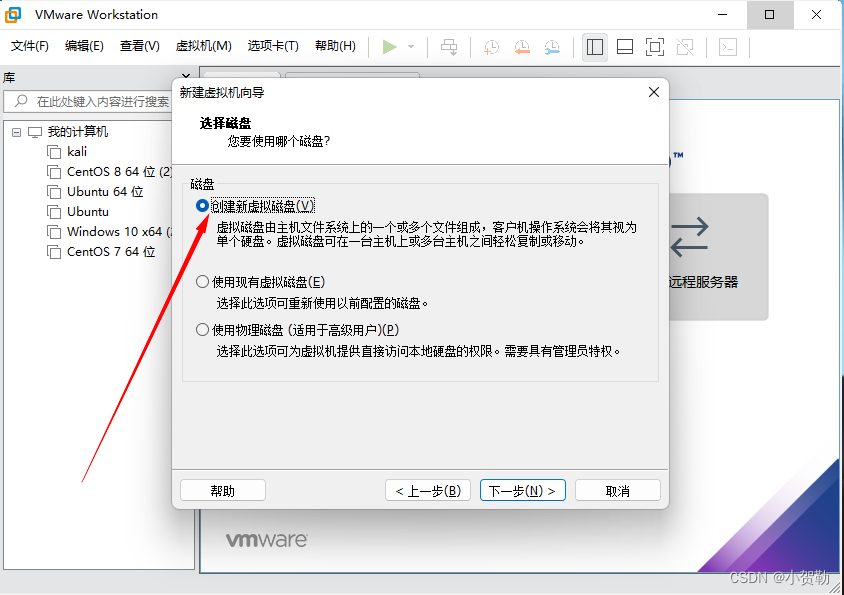Select 创建新虚拟磁盘(V) radio button

[x=202, y=206]
